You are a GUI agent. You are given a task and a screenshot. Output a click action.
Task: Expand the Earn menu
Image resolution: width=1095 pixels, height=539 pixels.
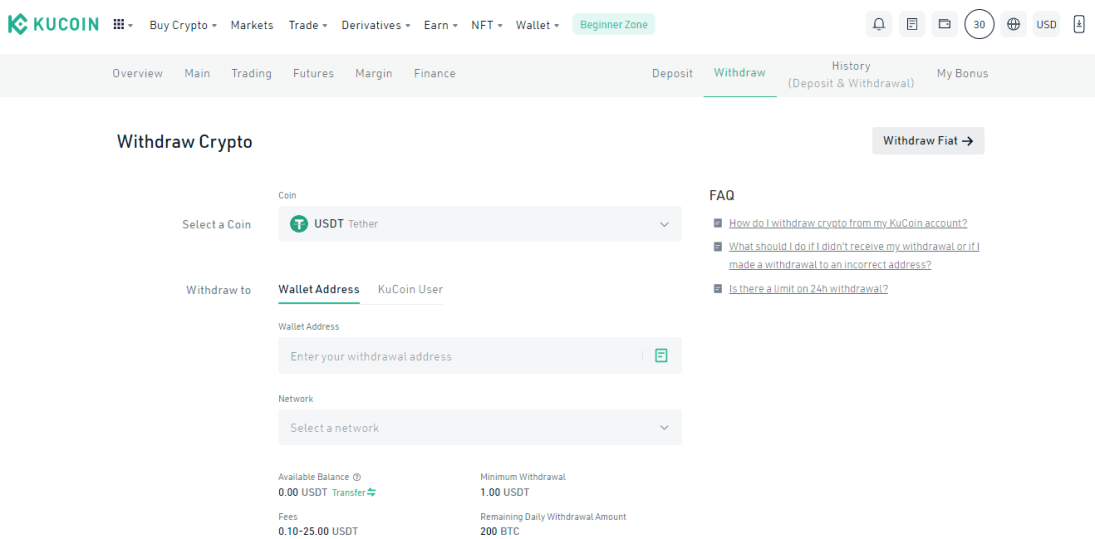tap(441, 25)
